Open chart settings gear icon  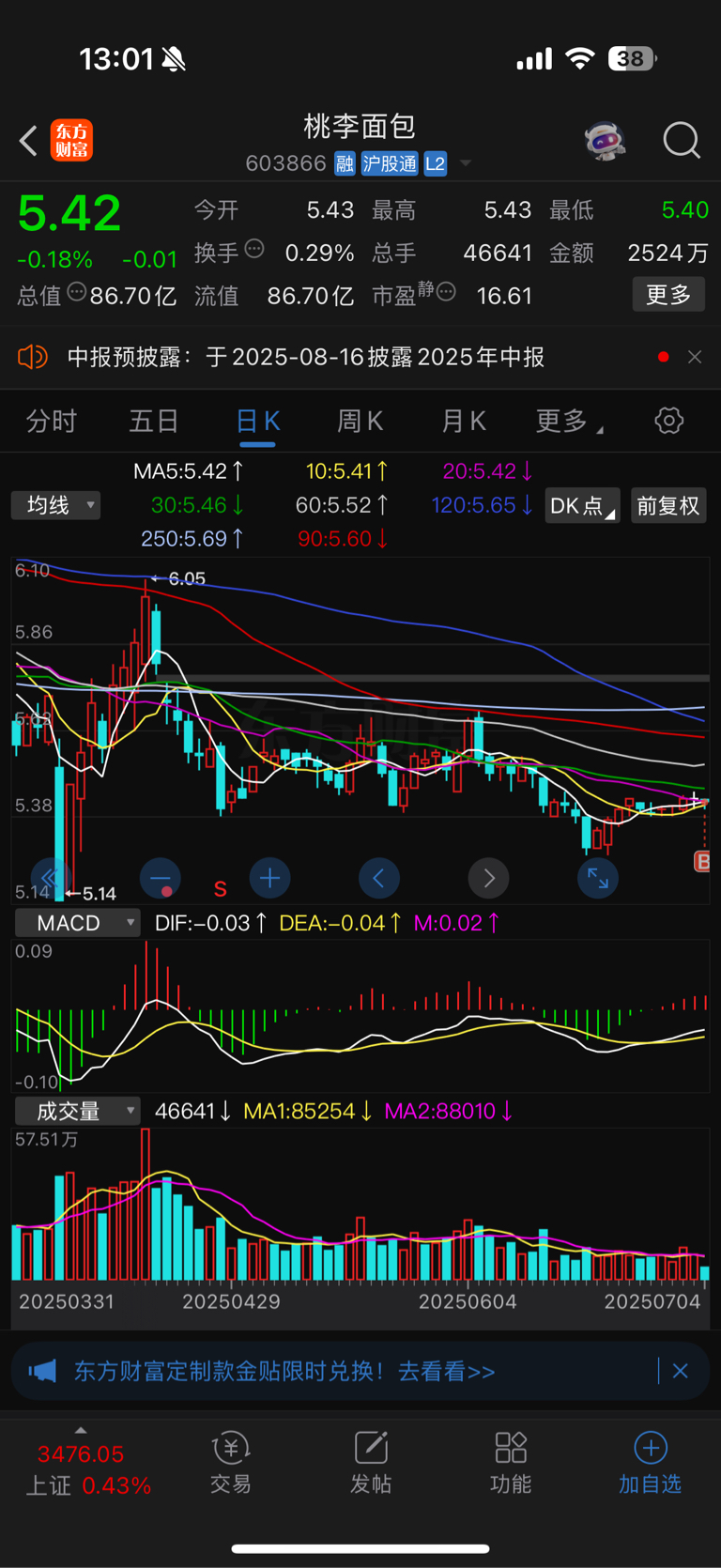(x=669, y=421)
